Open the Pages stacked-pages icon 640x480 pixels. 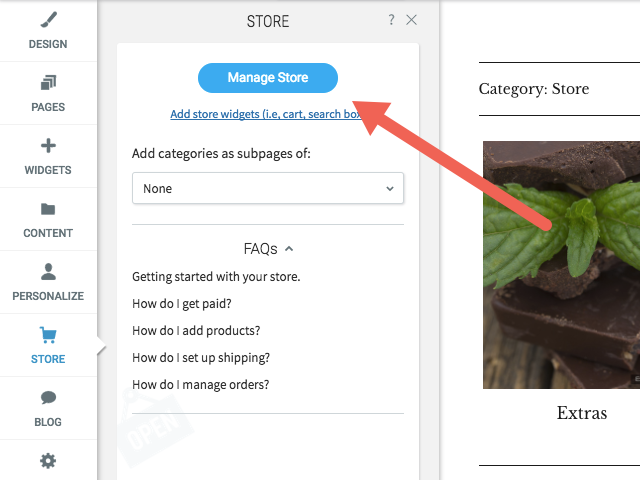(48, 83)
